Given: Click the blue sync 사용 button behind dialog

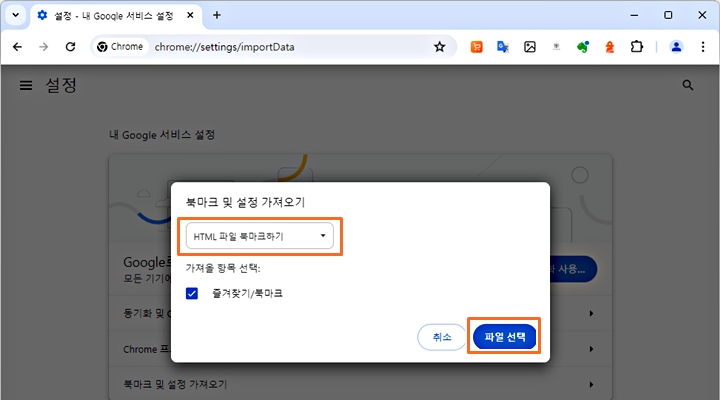Looking at the screenshot, I should click(573, 269).
